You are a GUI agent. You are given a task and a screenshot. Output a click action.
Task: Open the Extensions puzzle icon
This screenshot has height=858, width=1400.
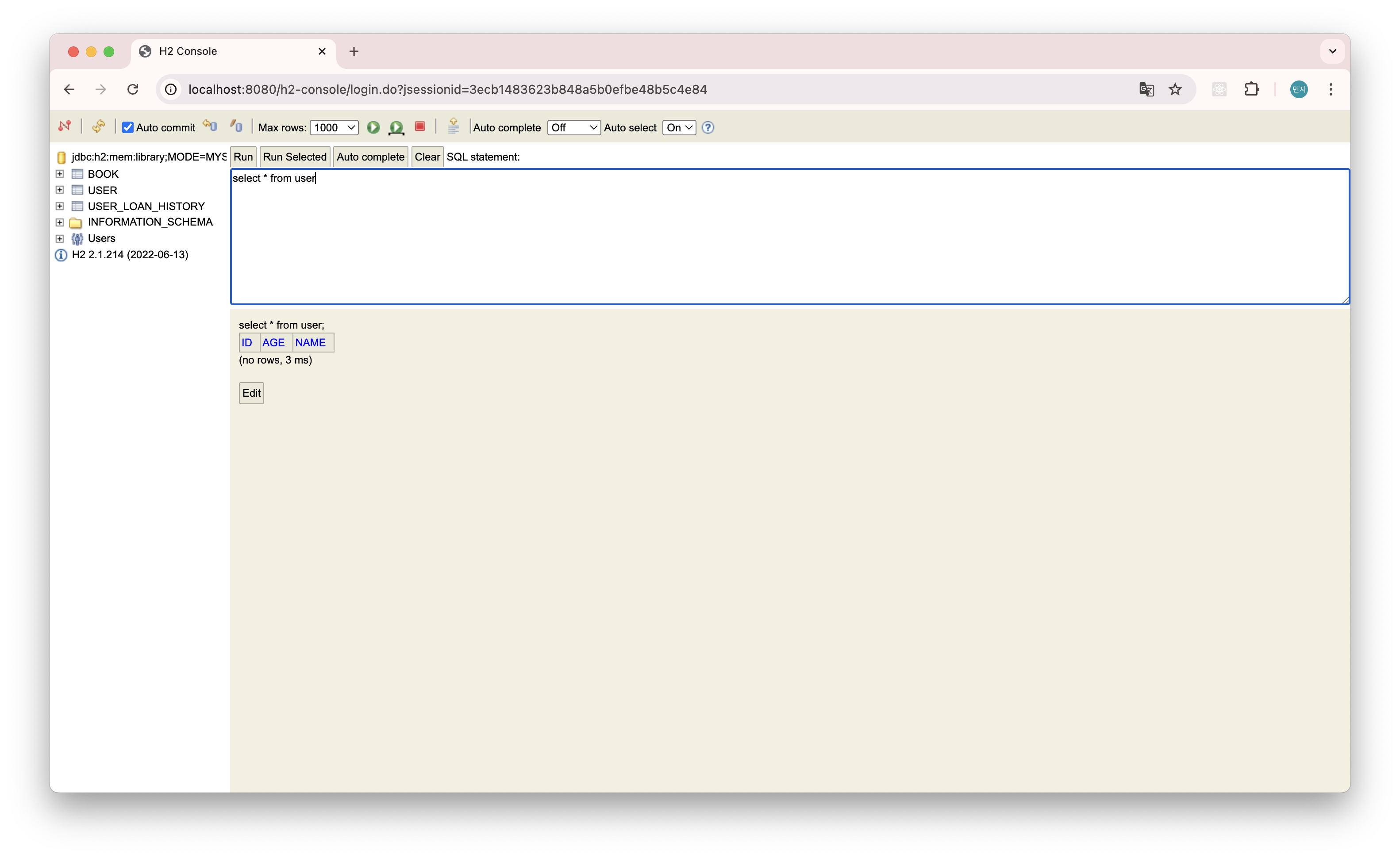click(x=1252, y=89)
